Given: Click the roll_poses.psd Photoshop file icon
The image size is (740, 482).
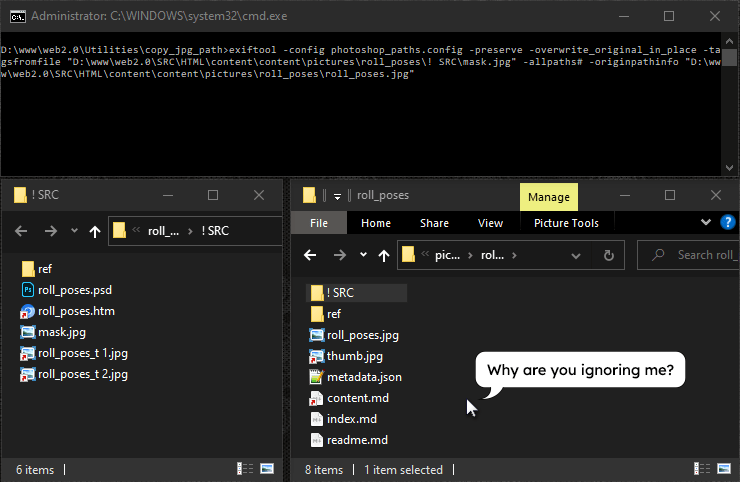Looking at the screenshot, I should (x=28, y=290).
